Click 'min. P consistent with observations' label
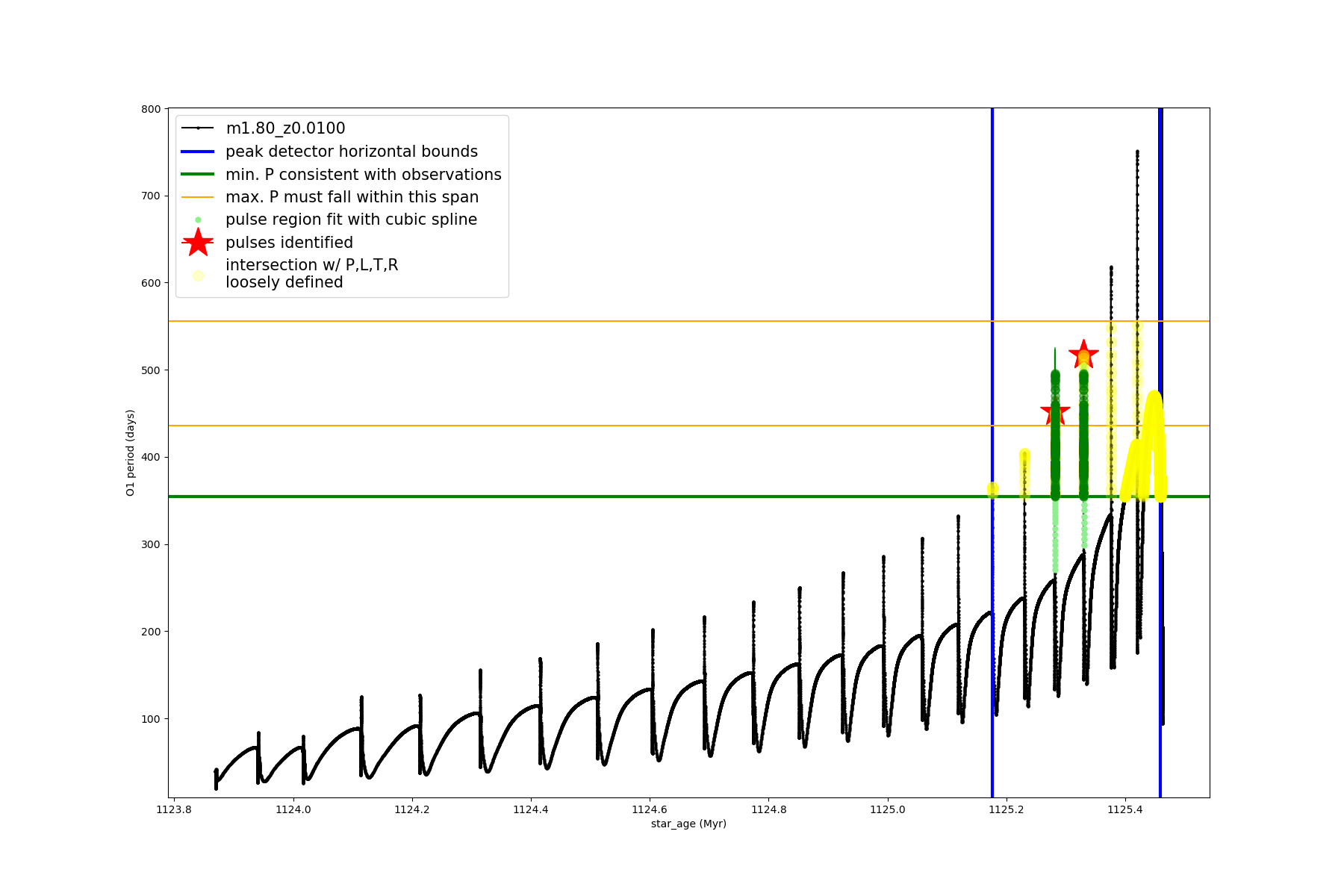 (363, 175)
